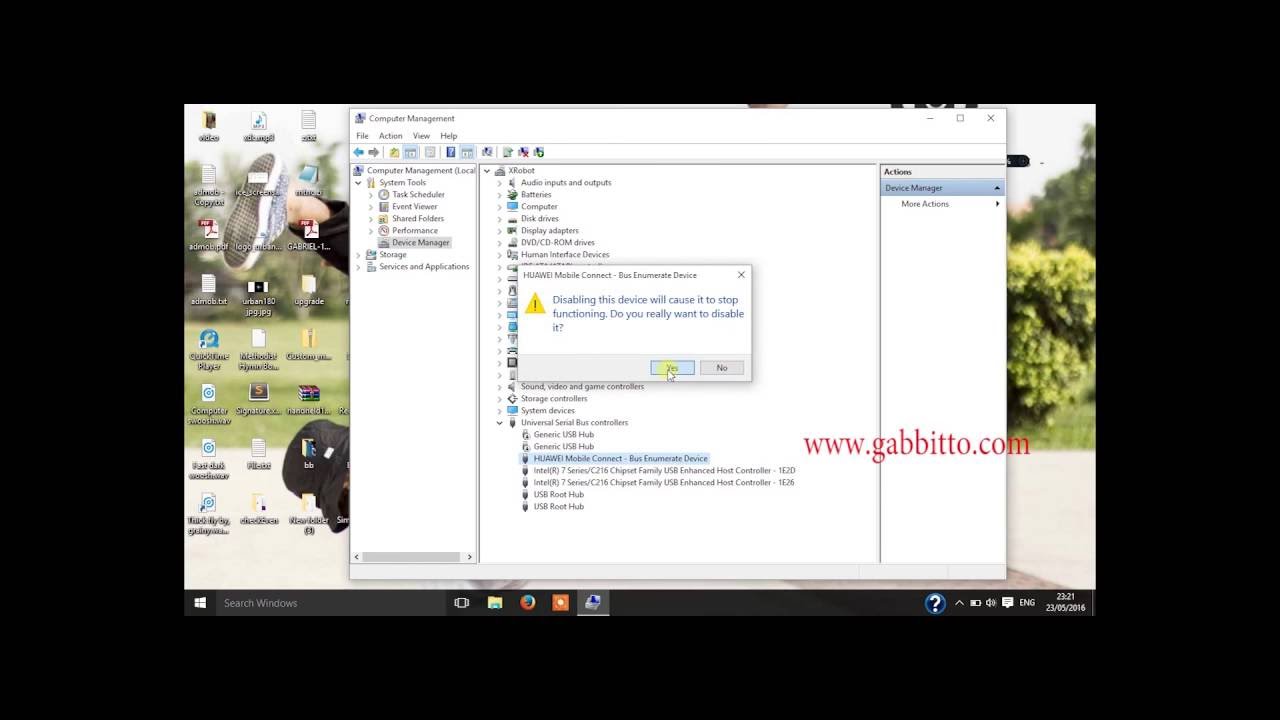Viewport: 1280px width, 720px height.
Task: Open the Action Center notifications icon
Action: click(x=1007, y=603)
